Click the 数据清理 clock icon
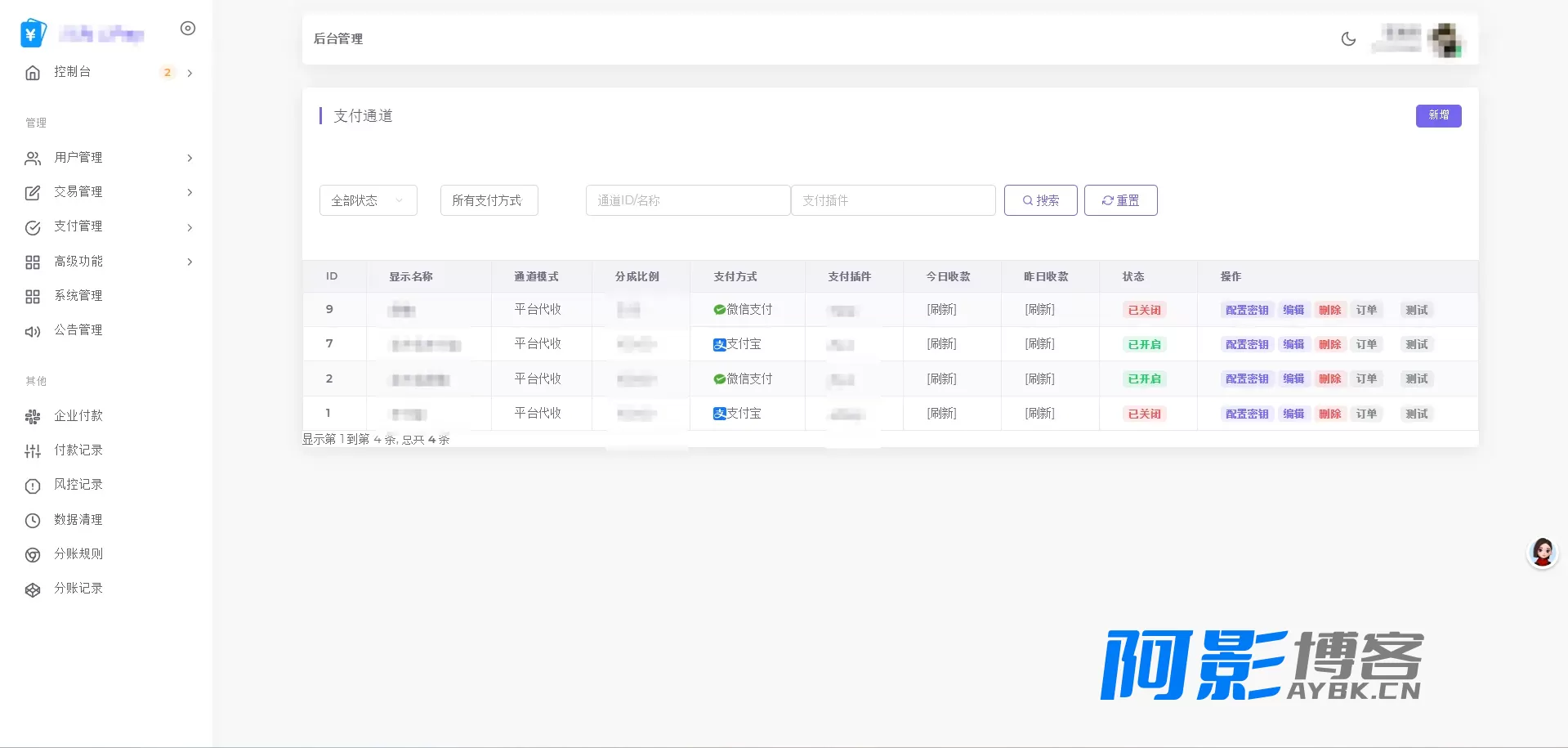This screenshot has width=1568, height=748. [33, 521]
